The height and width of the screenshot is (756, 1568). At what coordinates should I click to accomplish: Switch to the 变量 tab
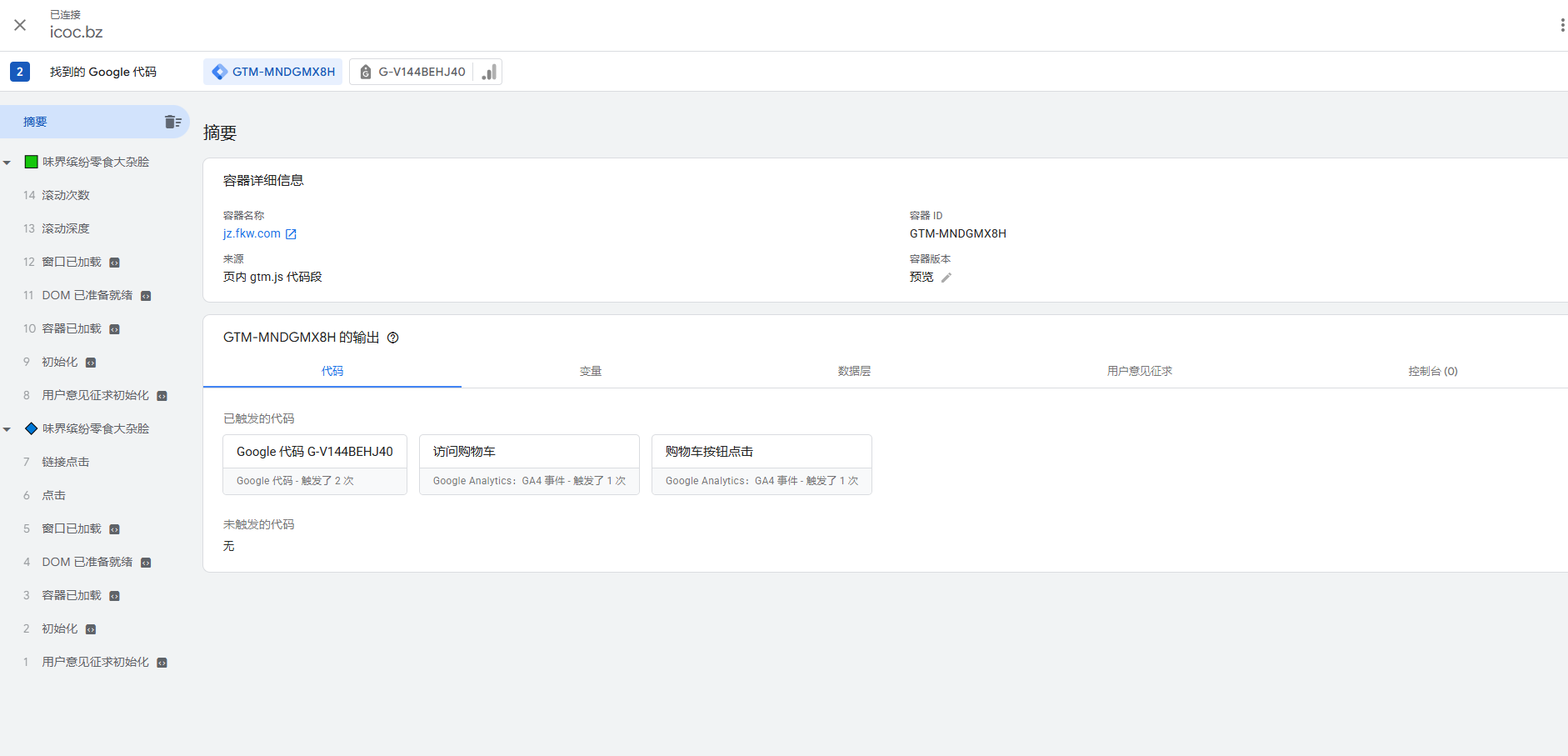click(x=590, y=371)
